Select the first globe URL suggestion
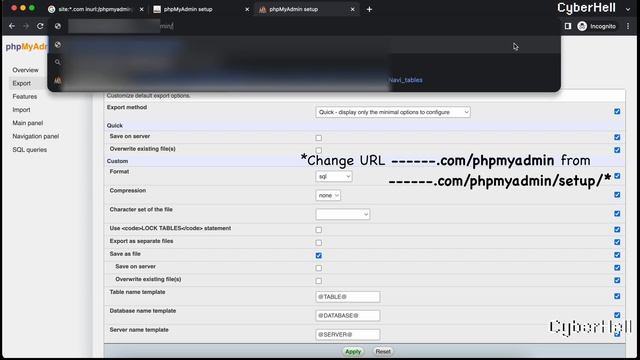640x360 pixels. 304,45
